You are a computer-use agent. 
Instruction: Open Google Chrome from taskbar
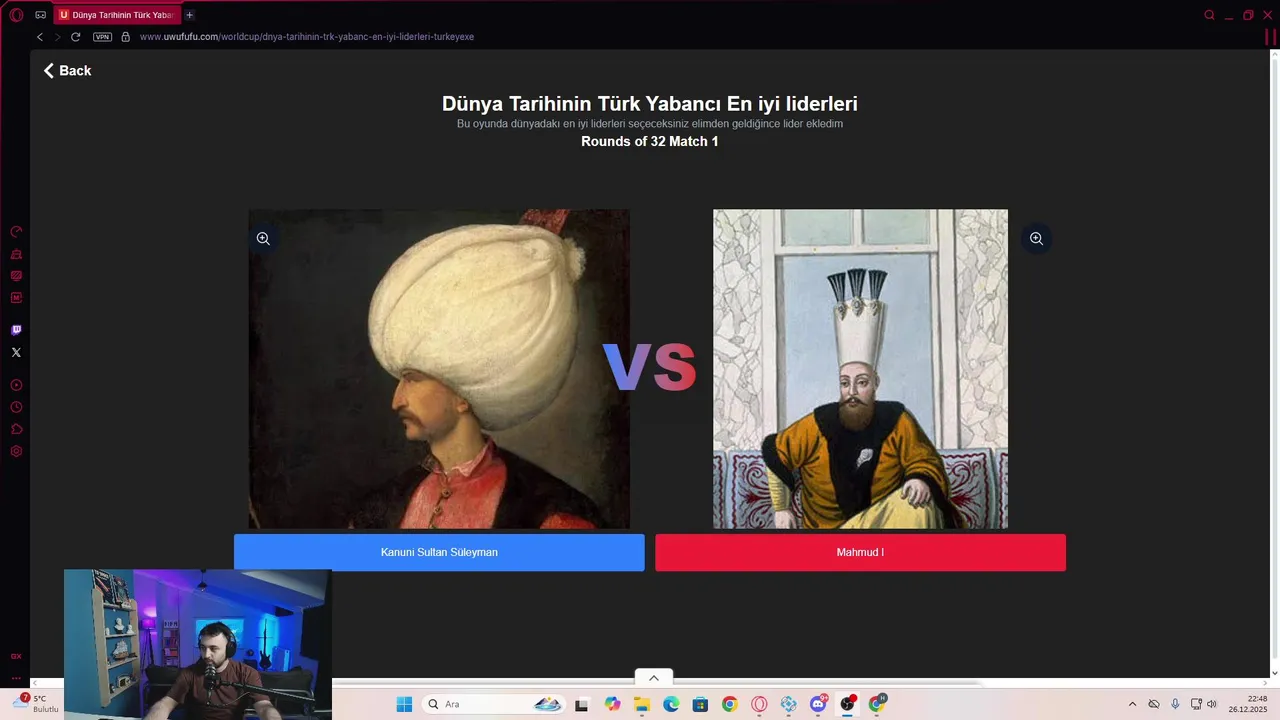(x=730, y=704)
